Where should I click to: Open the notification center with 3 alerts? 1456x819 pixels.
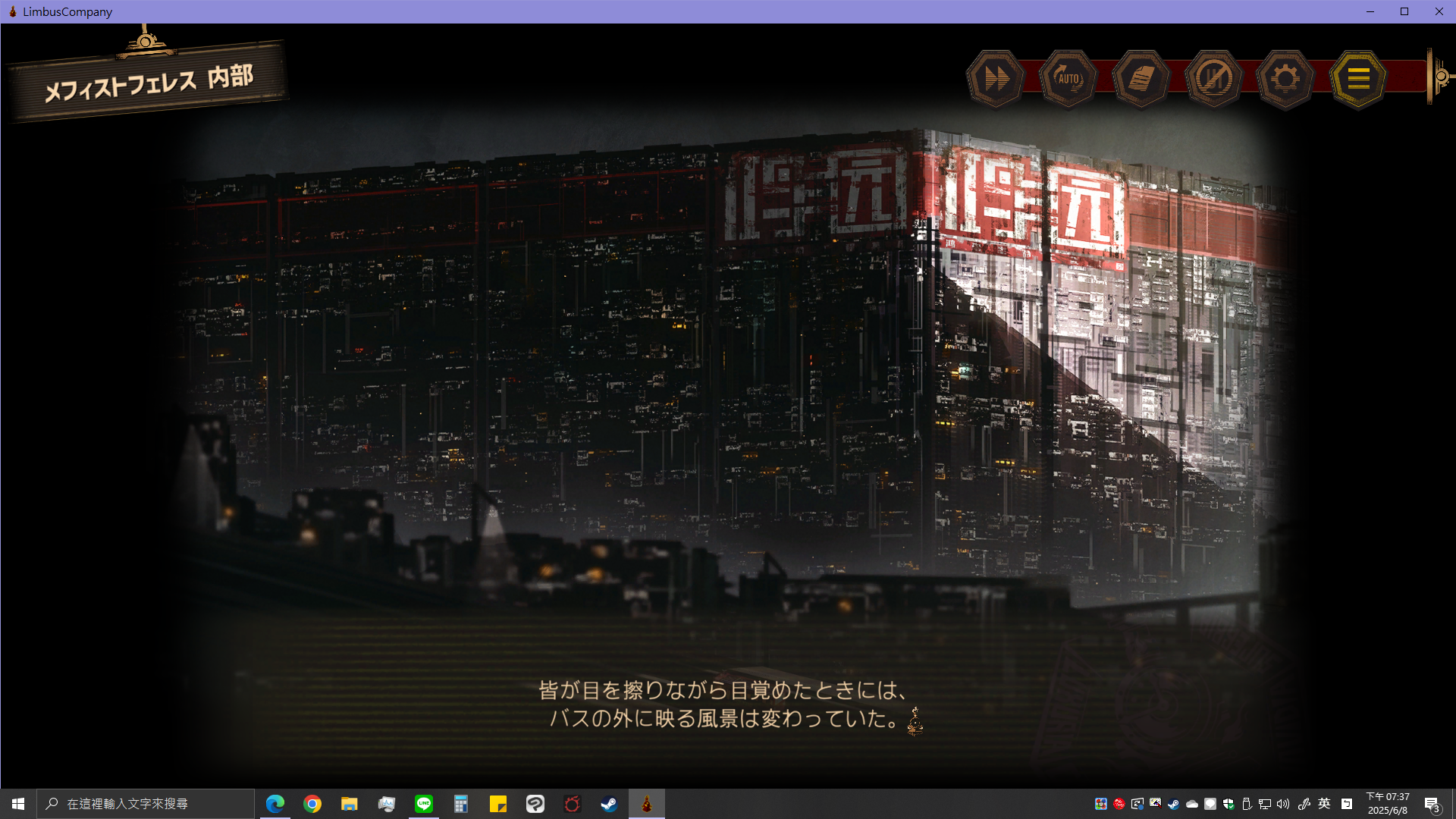click(1432, 804)
